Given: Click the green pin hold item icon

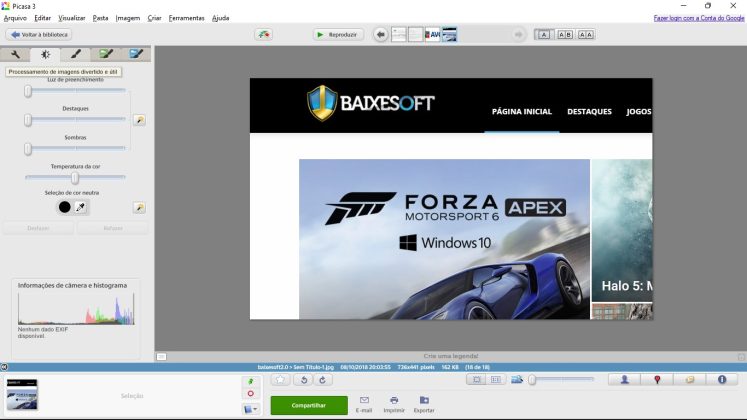Looking at the screenshot, I should pos(251,381).
